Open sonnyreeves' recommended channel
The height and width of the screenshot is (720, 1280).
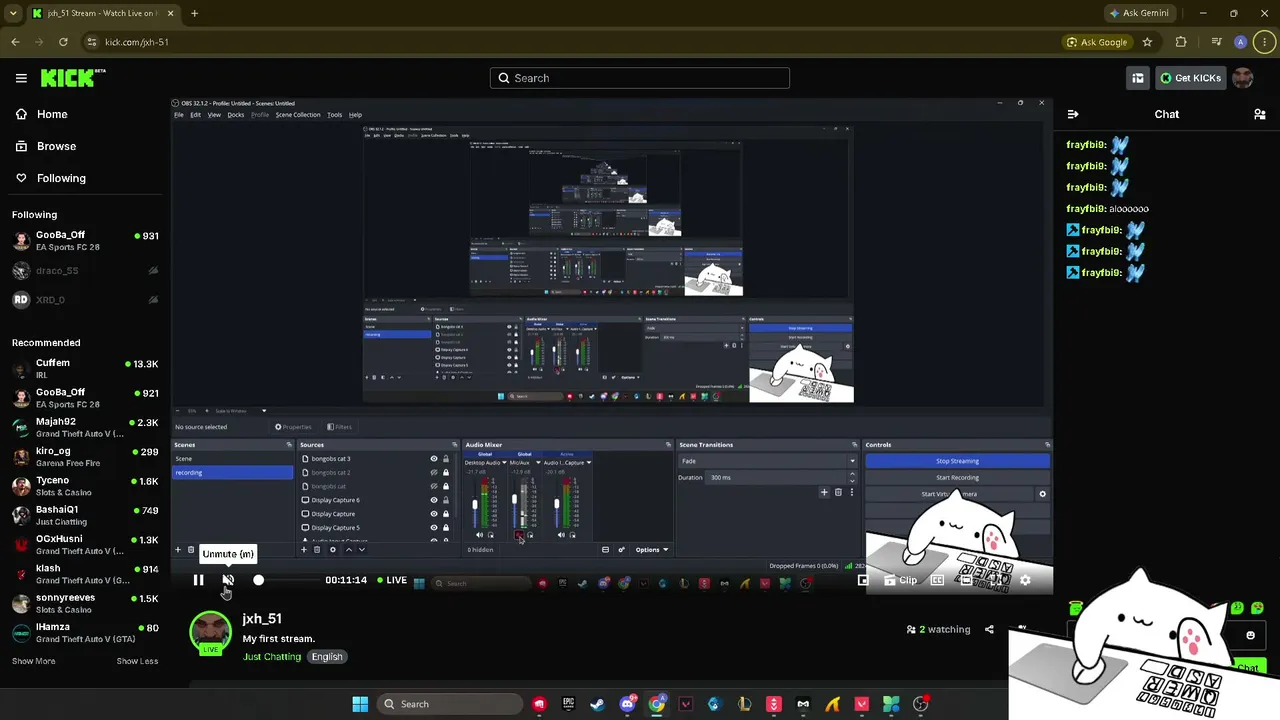(84, 603)
